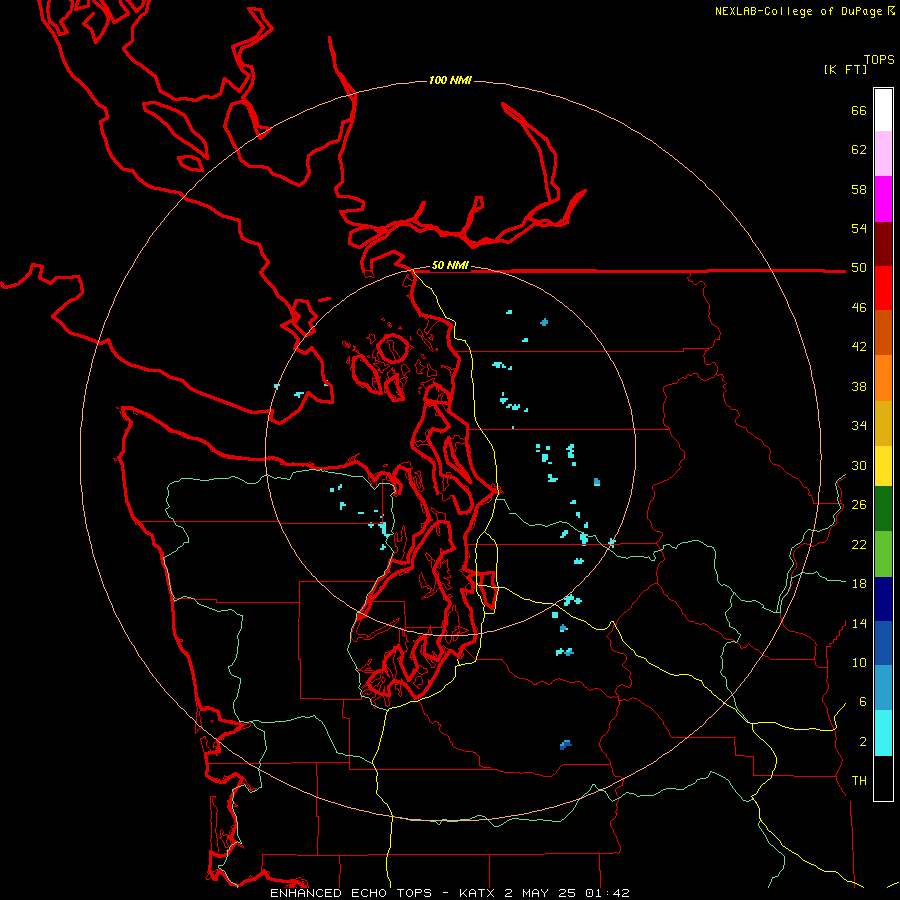Image resolution: width=900 pixels, height=900 pixels.
Task: Click the light pink 62 kft legend swatch
Action: 883,154
